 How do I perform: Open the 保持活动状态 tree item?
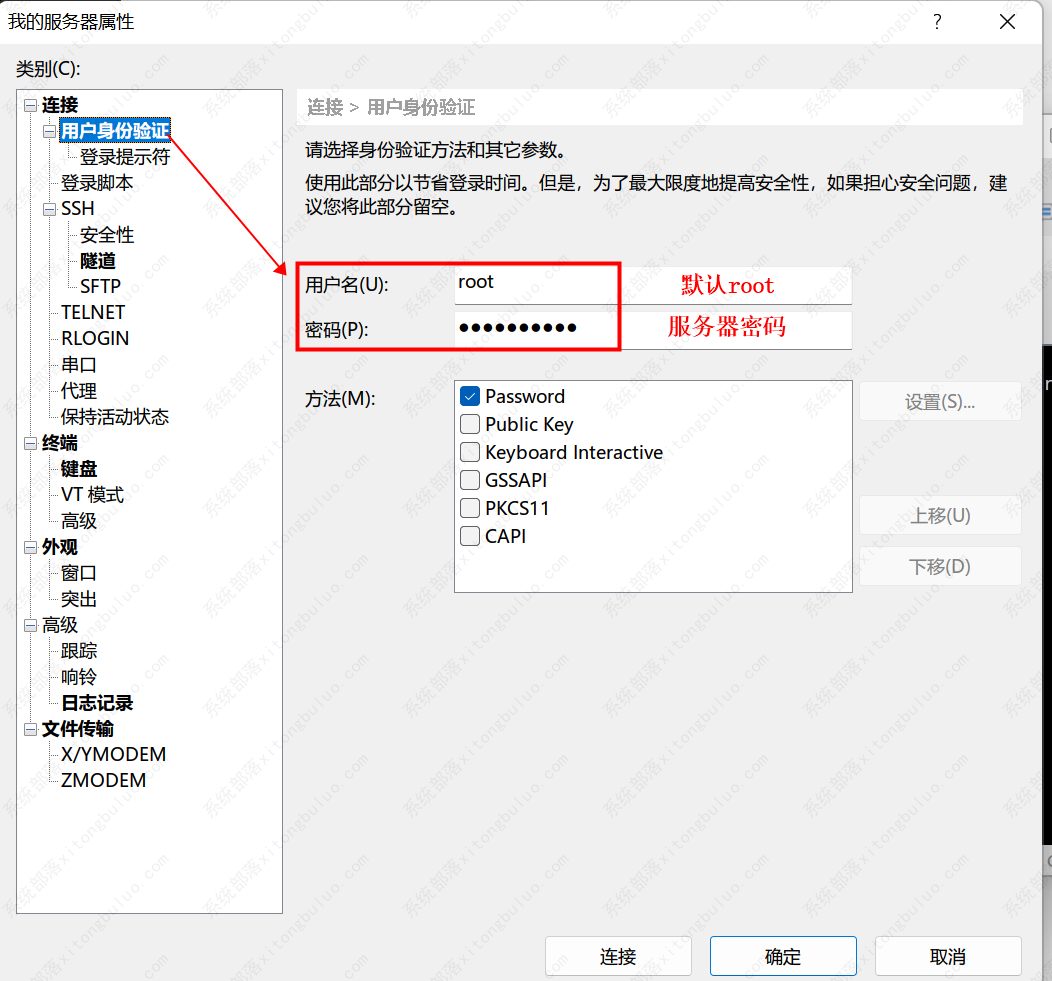pyautogui.click(x=115, y=417)
